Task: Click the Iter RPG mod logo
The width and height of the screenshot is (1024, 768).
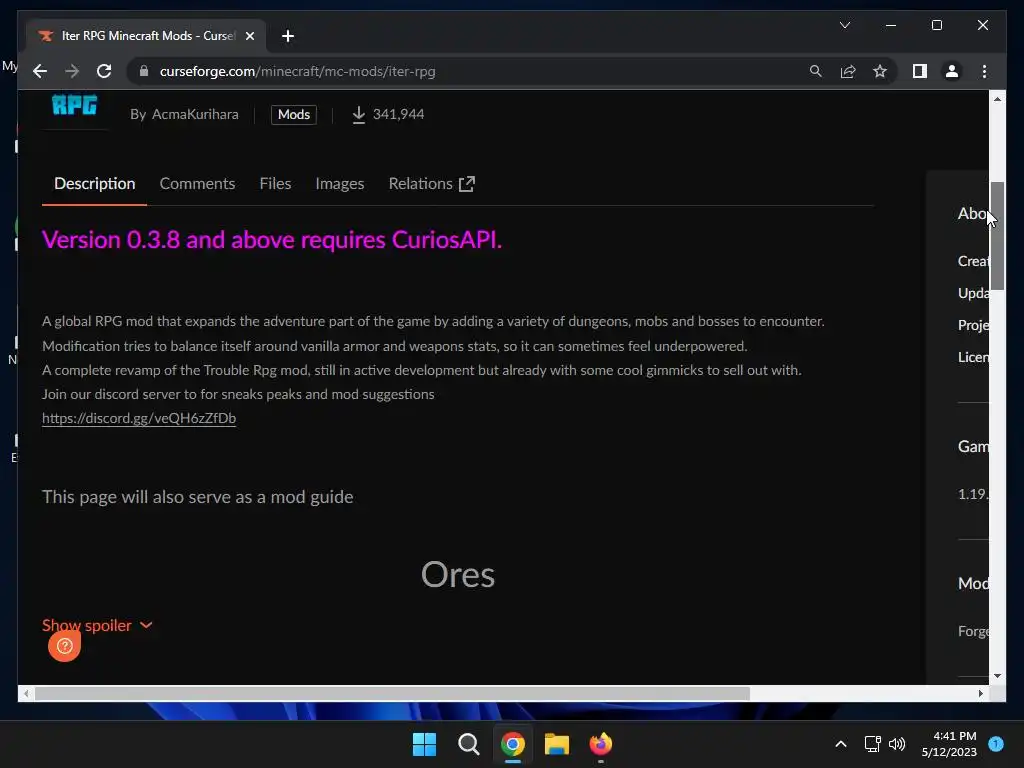Action: [x=74, y=105]
